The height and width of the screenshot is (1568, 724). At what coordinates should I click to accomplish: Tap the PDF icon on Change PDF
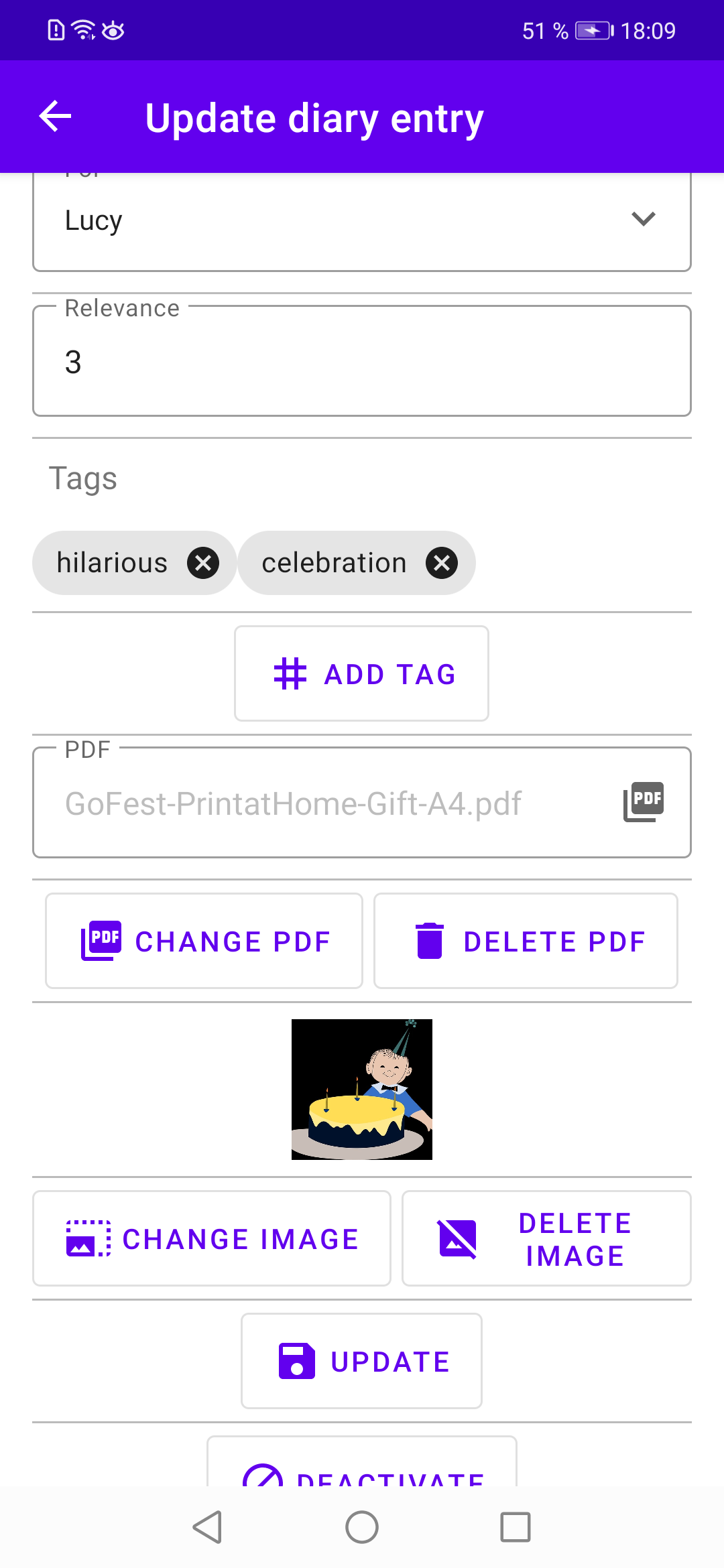[x=101, y=941]
